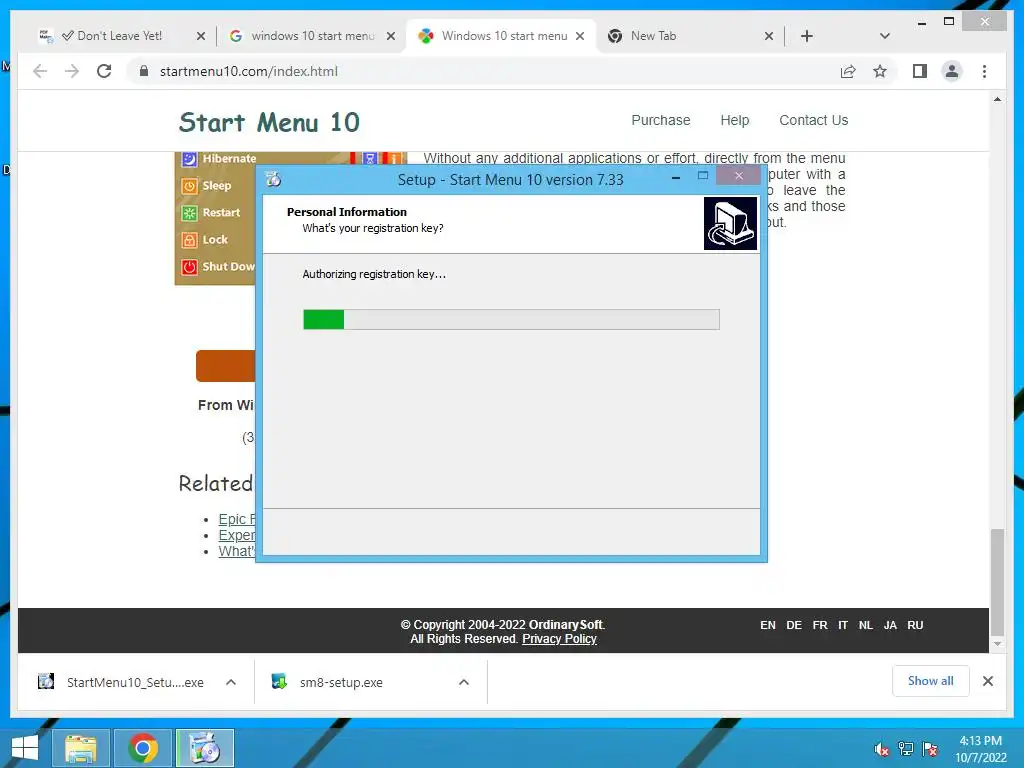This screenshot has height=768, width=1024.
Task: Switch site language to IT
Action: (843, 625)
